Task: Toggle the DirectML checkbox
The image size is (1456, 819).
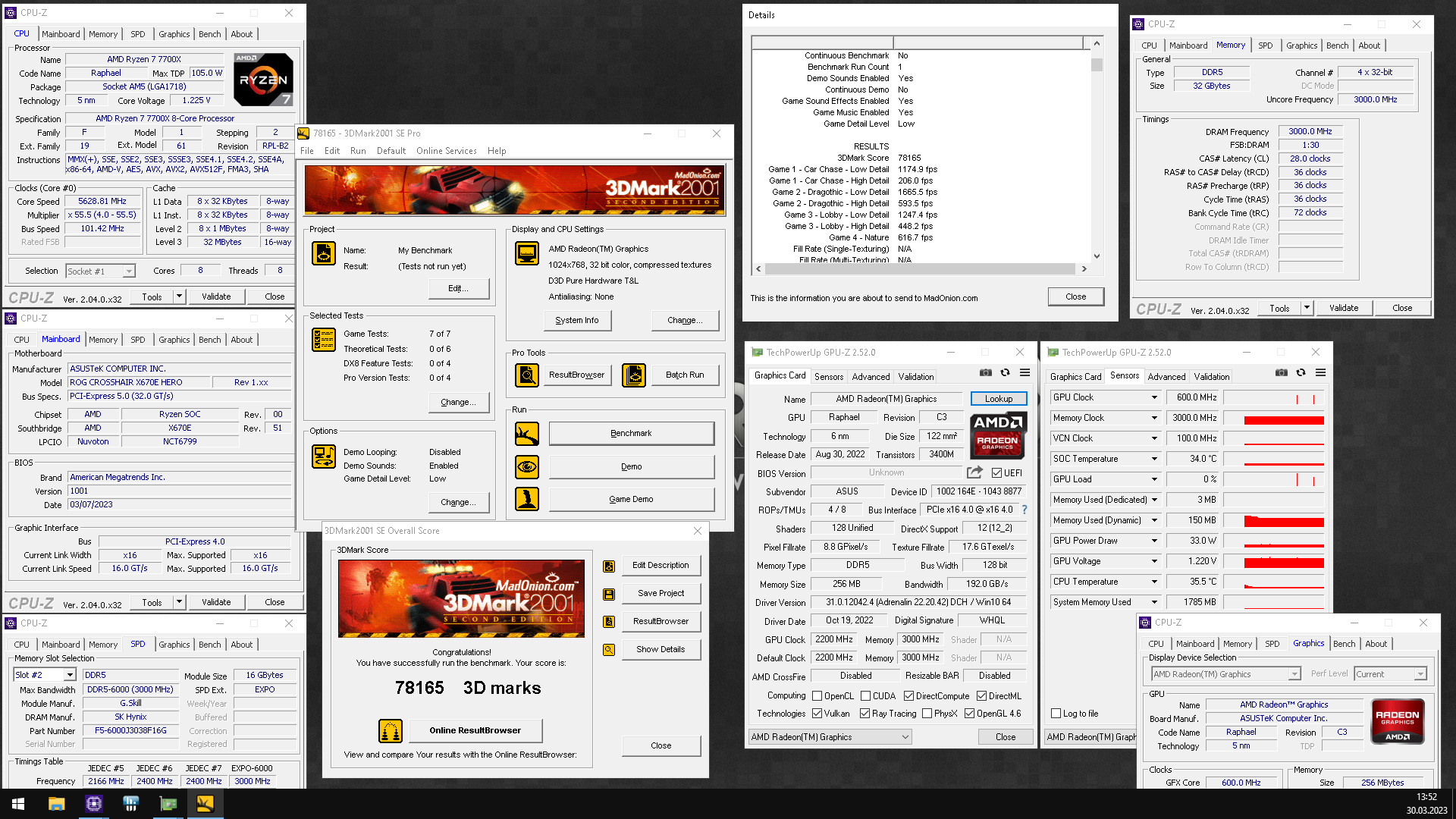Action: tap(981, 696)
